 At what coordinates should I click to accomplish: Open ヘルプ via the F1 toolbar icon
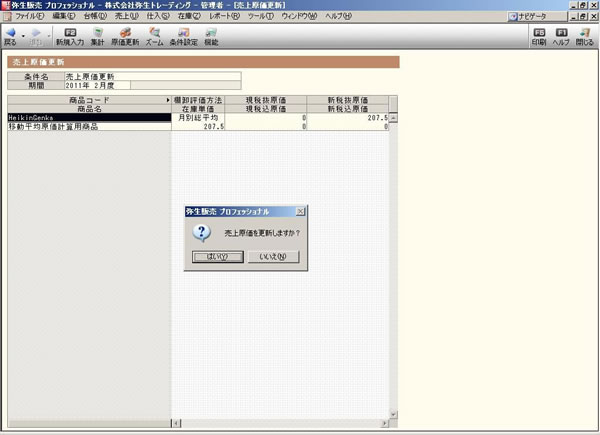click(561, 37)
